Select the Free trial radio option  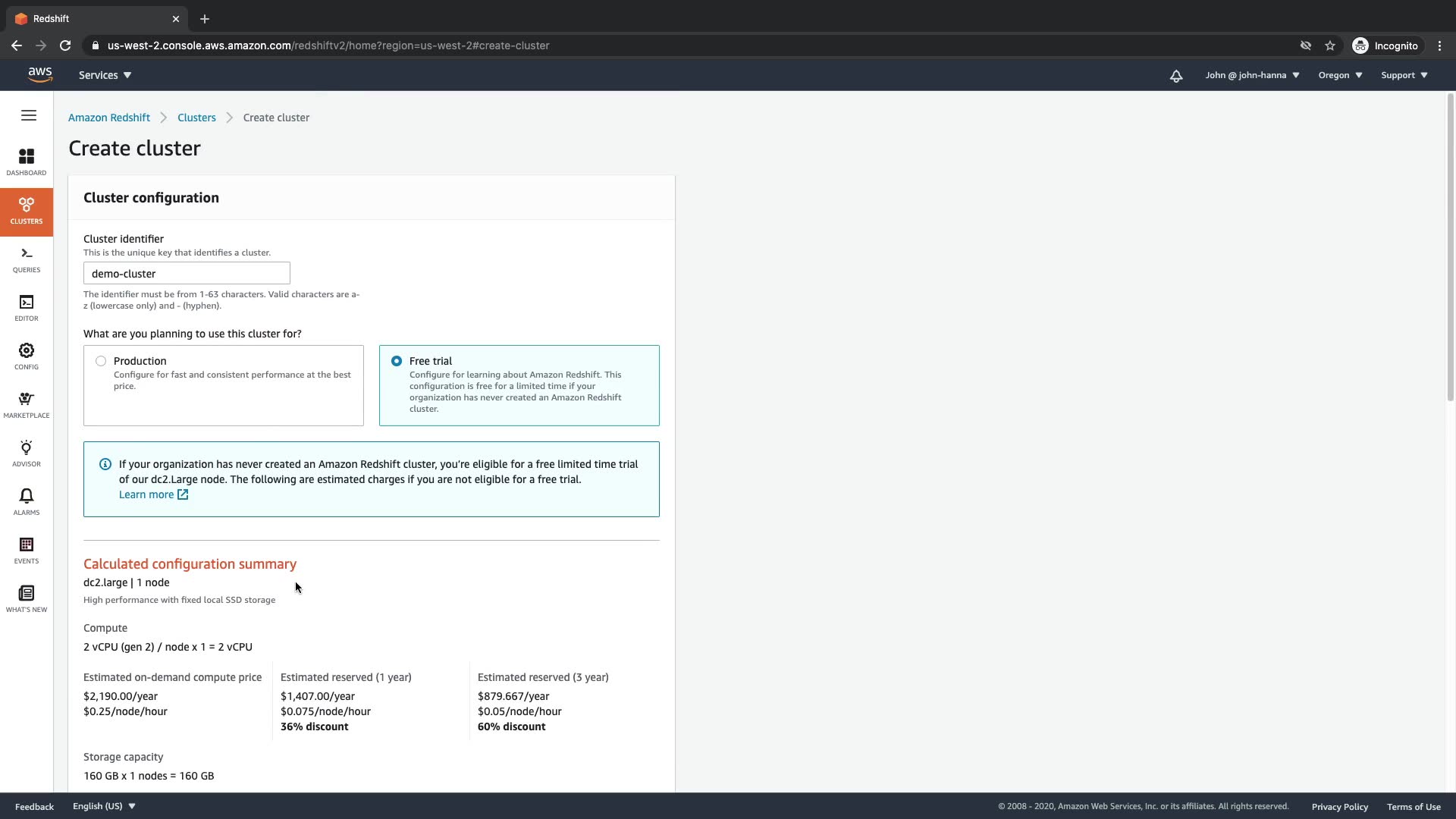[397, 362]
